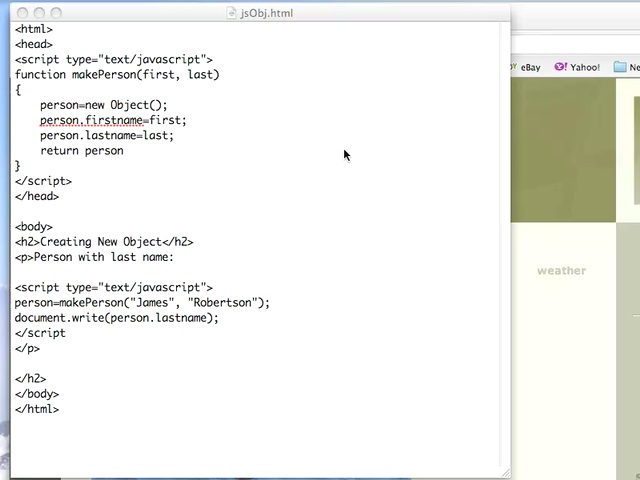The height and width of the screenshot is (480, 640).
Task: Click the 'person.lastname=last;' line
Action: [107, 136]
